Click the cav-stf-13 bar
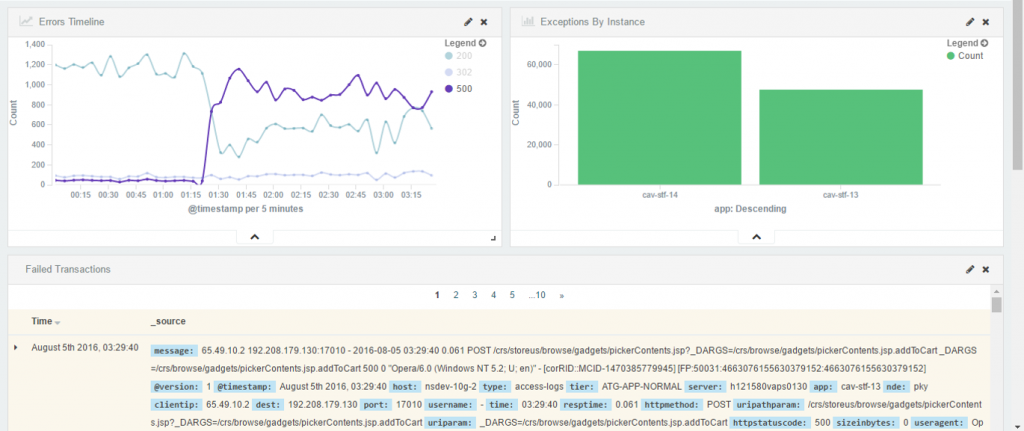 coord(841,137)
